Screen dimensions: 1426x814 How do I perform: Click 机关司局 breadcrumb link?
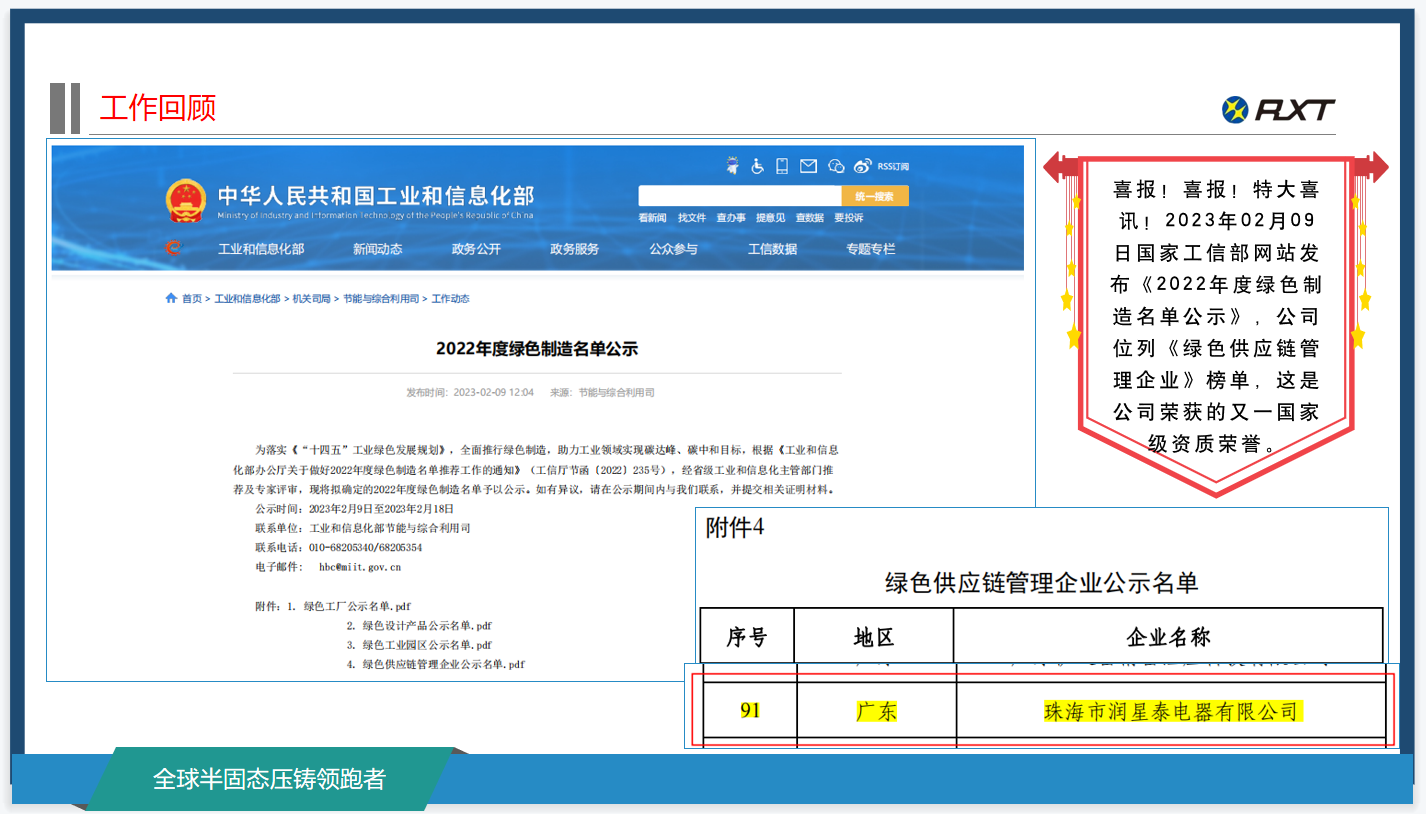coord(311,299)
